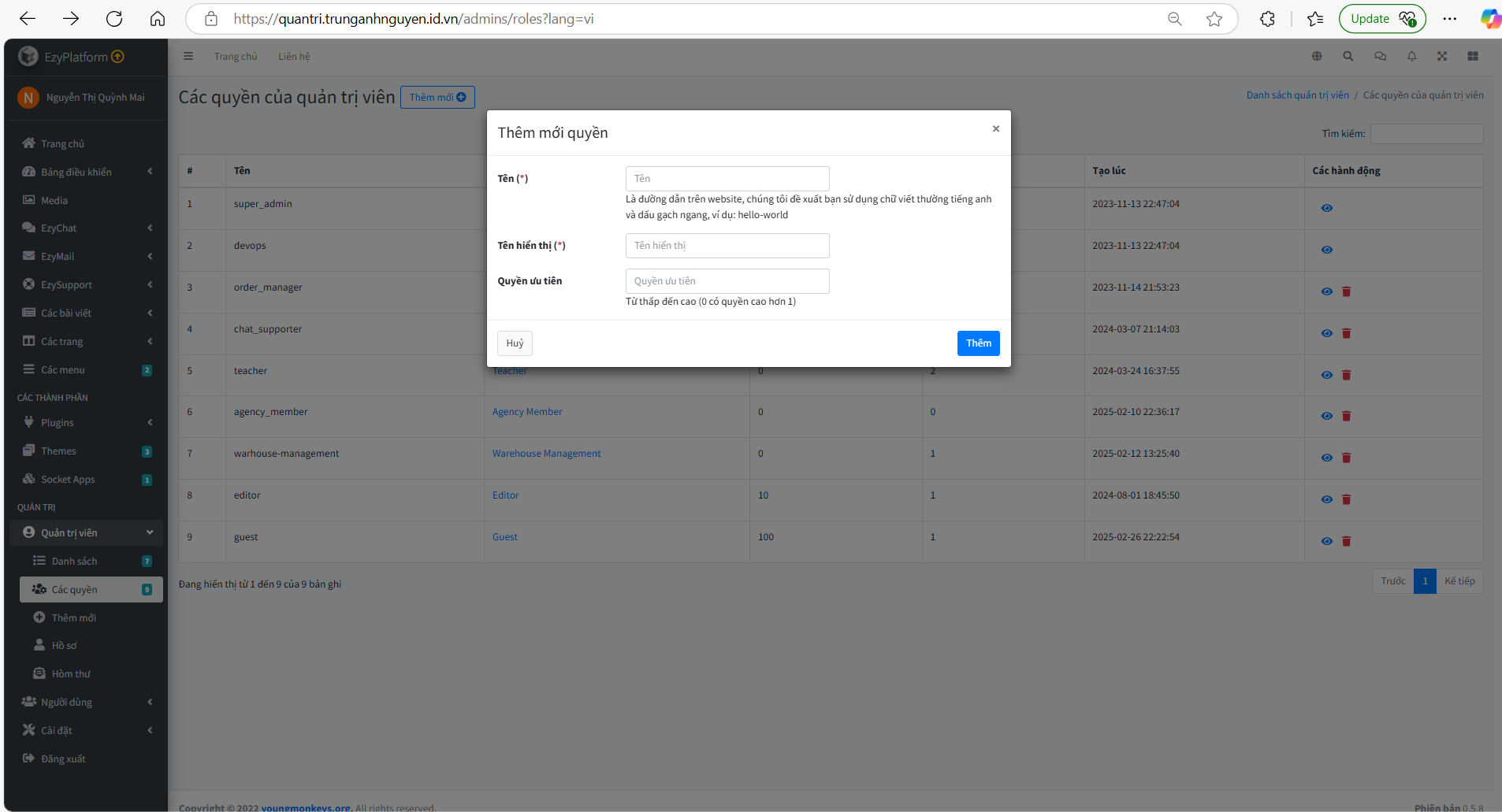The width and height of the screenshot is (1502, 812).
Task: View super_admin role eye icon
Action: (x=1327, y=208)
